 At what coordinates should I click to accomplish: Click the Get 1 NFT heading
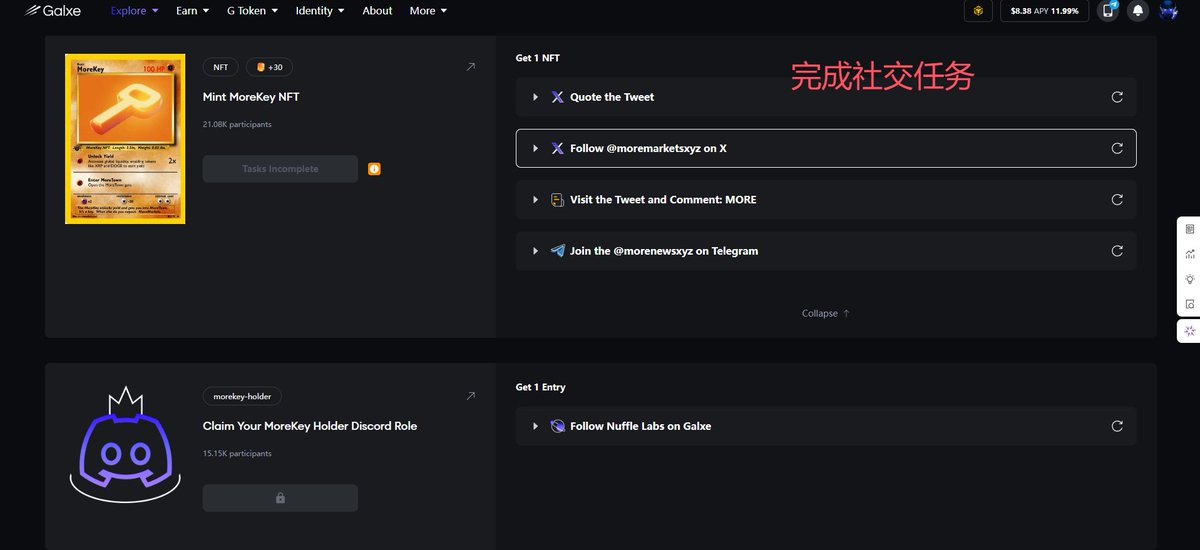538,58
